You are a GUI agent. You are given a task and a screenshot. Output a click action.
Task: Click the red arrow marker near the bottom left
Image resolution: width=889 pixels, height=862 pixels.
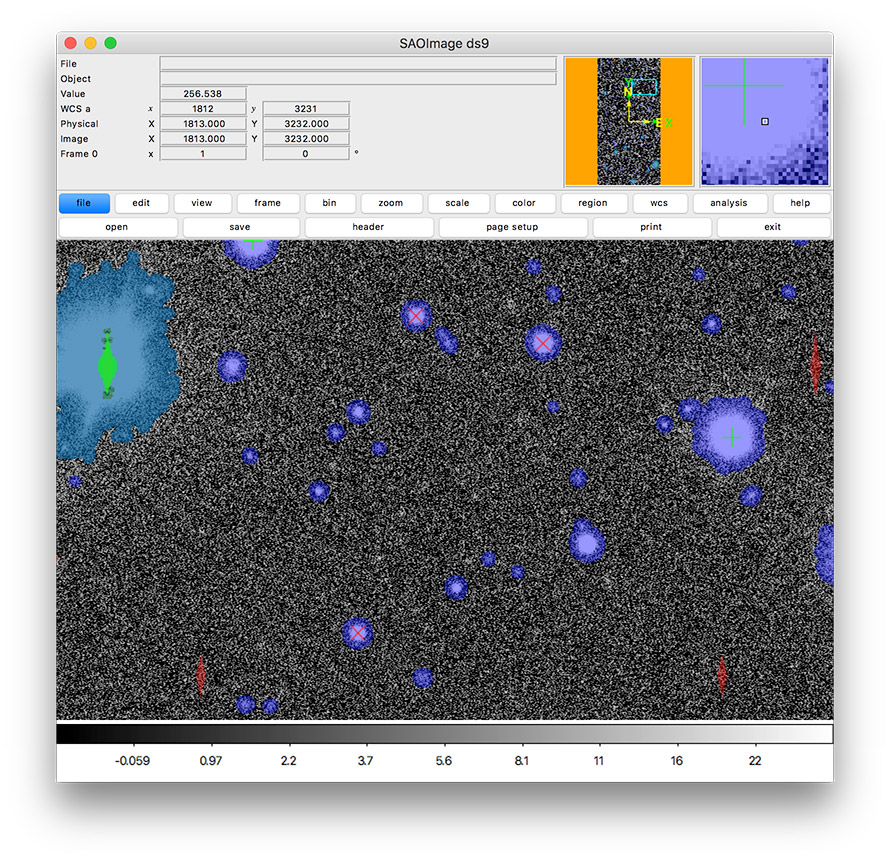coord(200,676)
